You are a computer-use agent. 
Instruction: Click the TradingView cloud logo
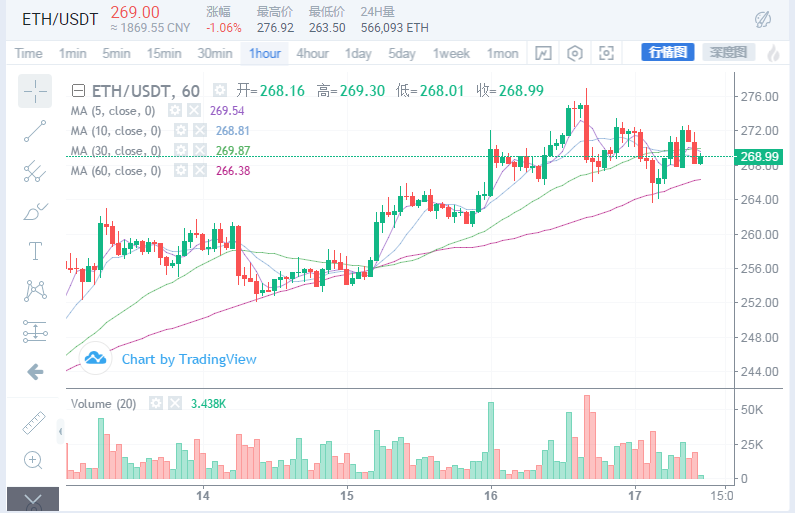(x=95, y=358)
